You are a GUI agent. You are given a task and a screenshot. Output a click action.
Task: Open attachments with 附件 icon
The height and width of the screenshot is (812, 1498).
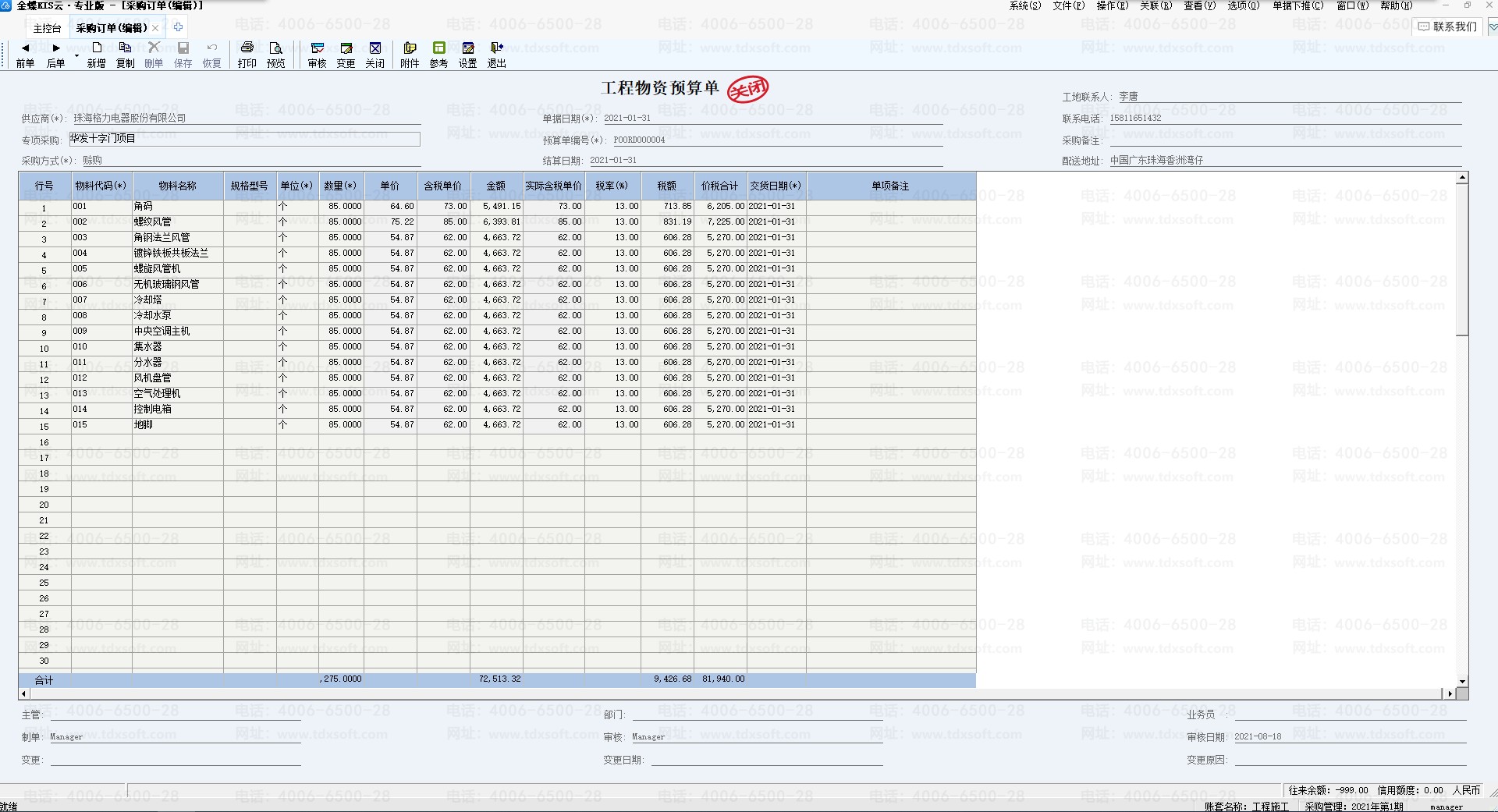[x=410, y=55]
